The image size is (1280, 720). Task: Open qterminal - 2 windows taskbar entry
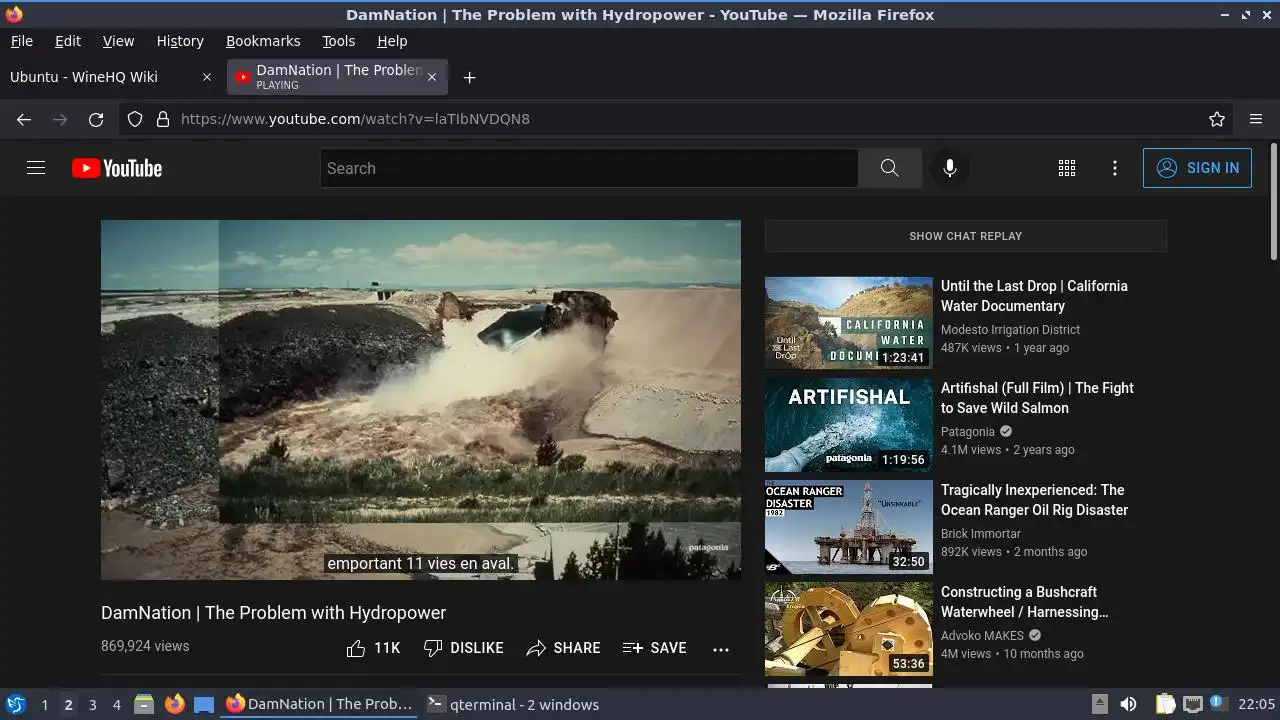coord(513,705)
